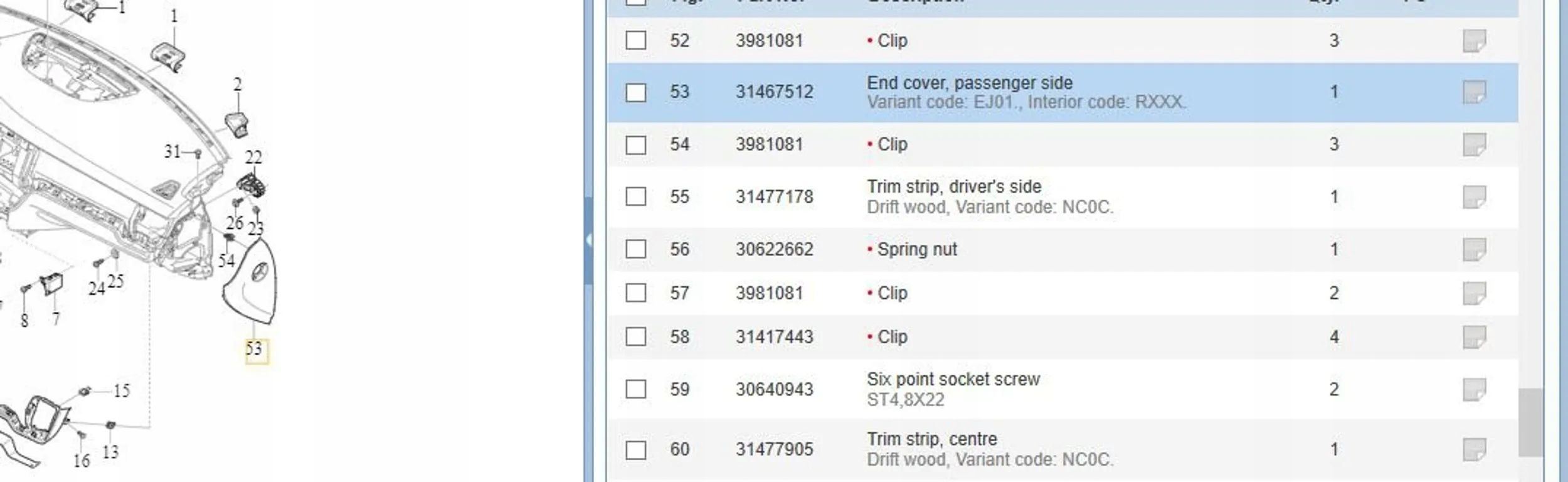1568x482 pixels.
Task: Click note icon for Trim strip, centre
Action: click(1474, 449)
